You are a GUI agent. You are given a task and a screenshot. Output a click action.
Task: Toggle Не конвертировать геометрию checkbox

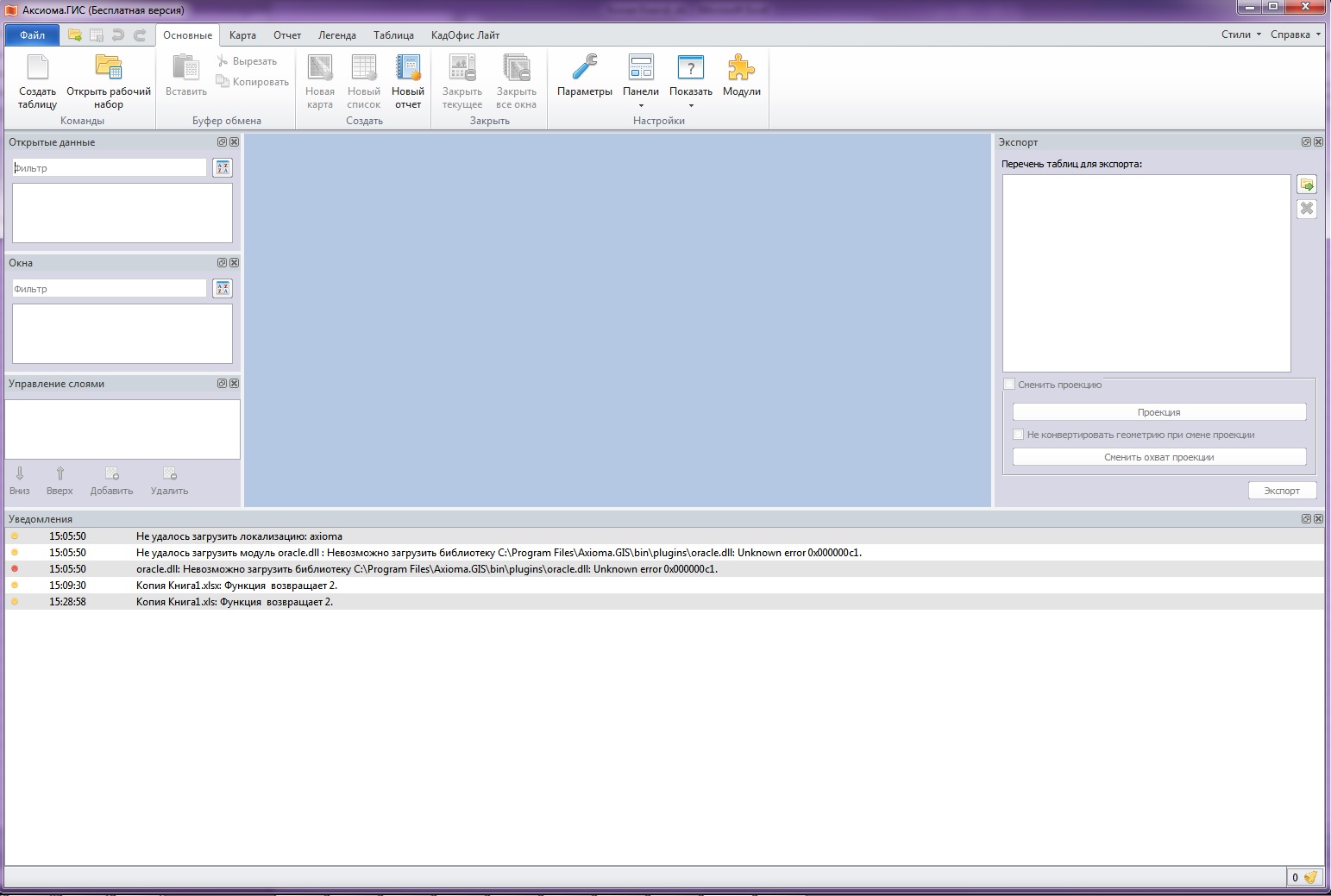pyautogui.click(x=1019, y=435)
